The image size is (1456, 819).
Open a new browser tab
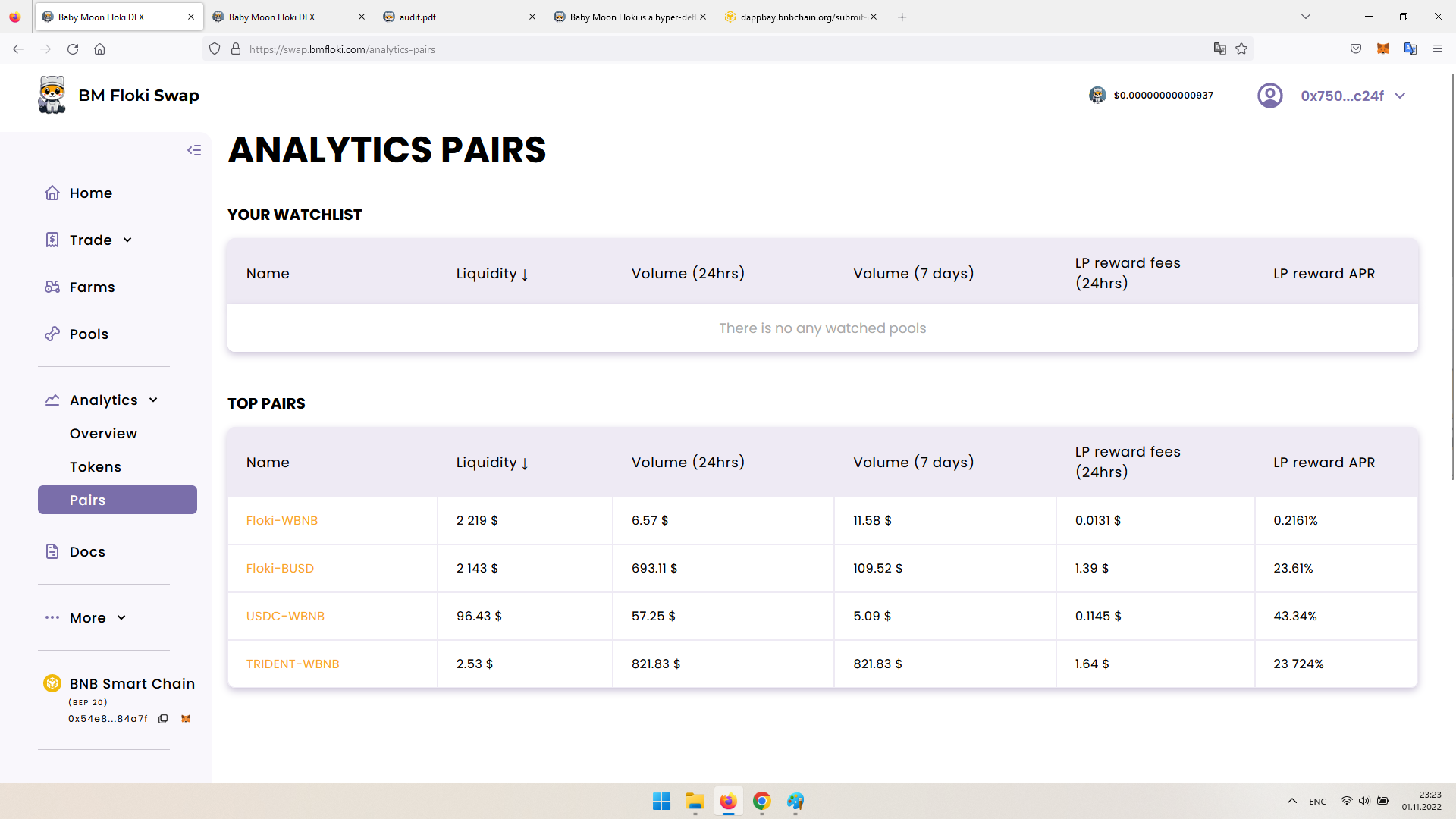point(902,17)
